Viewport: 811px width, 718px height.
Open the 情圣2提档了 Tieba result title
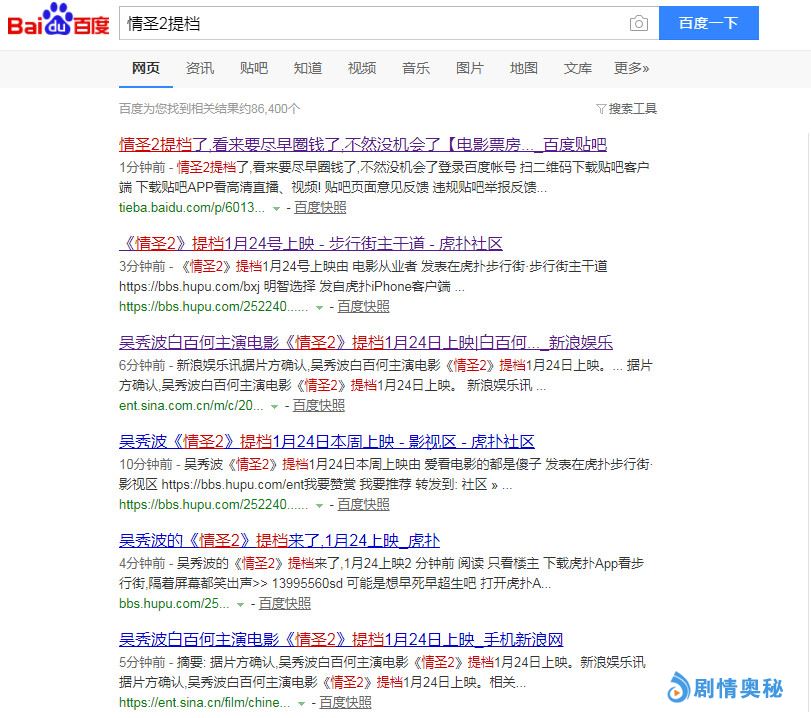pos(362,144)
